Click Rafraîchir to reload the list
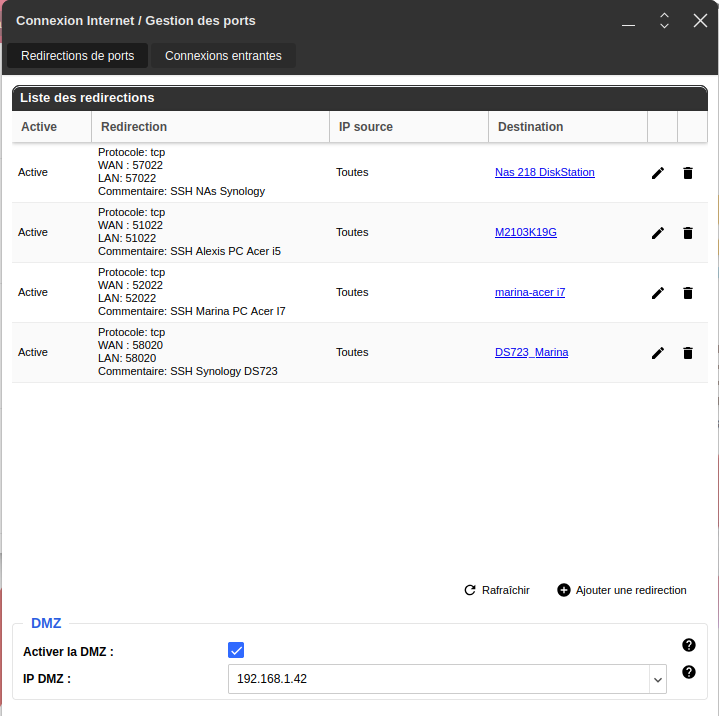Screen dimensions: 719x716 pyautogui.click(x=497, y=590)
